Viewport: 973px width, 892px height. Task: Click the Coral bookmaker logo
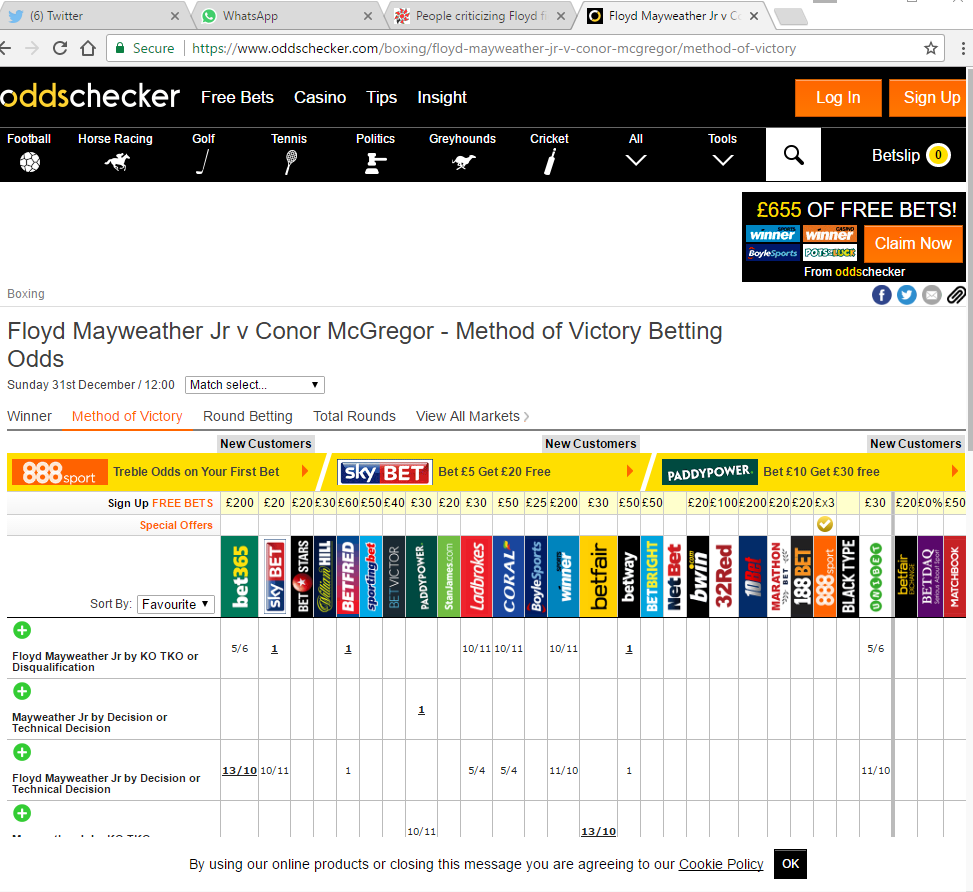click(508, 577)
